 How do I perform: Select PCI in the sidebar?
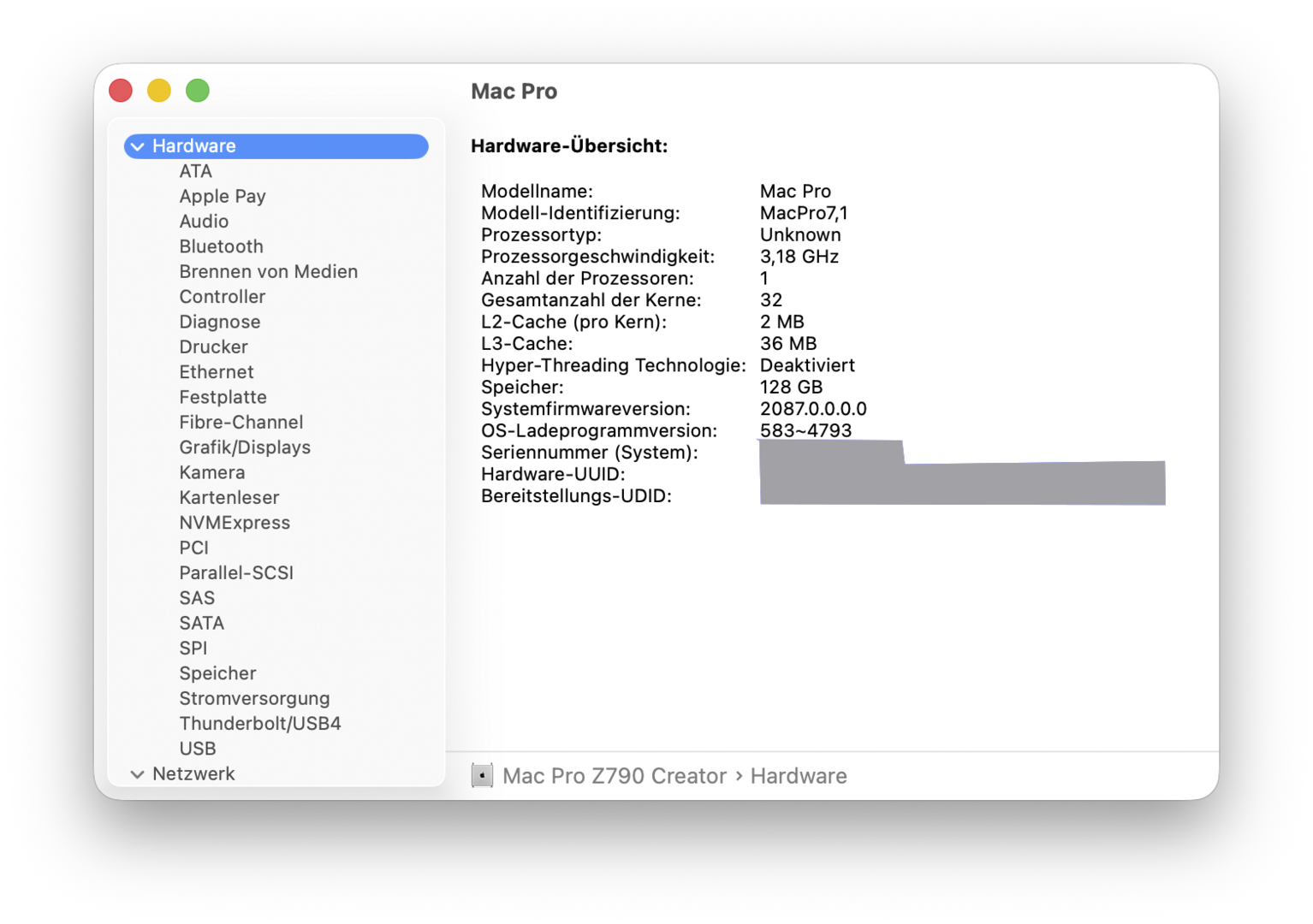pyautogui.click(x=194, y=548)
